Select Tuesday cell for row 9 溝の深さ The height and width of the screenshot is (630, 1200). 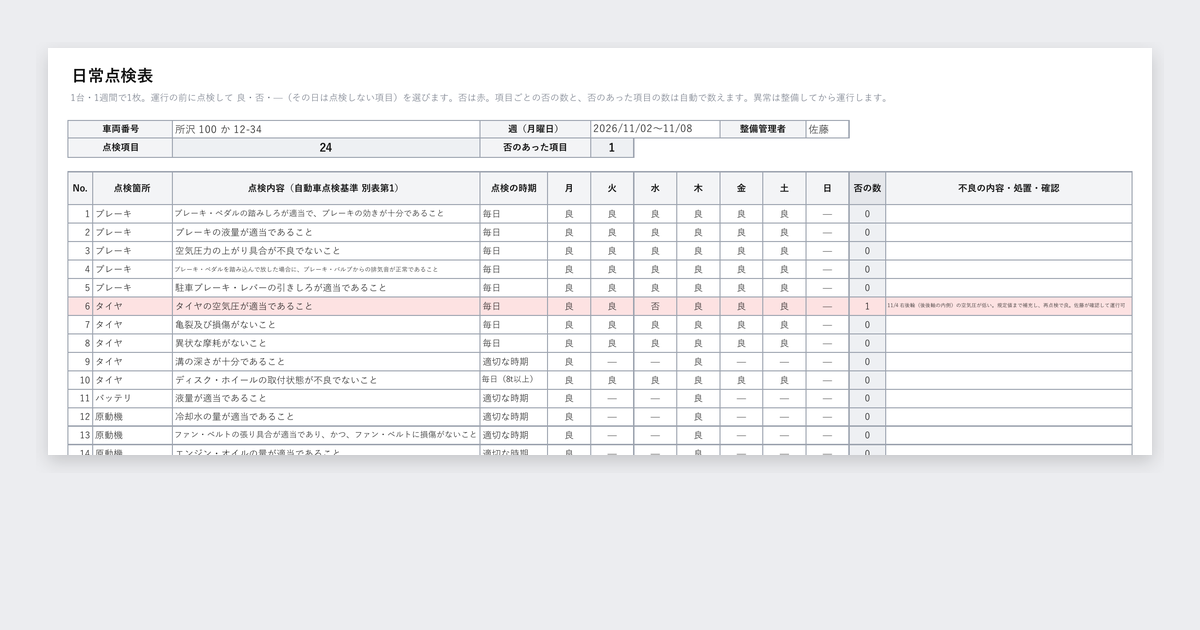point(612,362)
